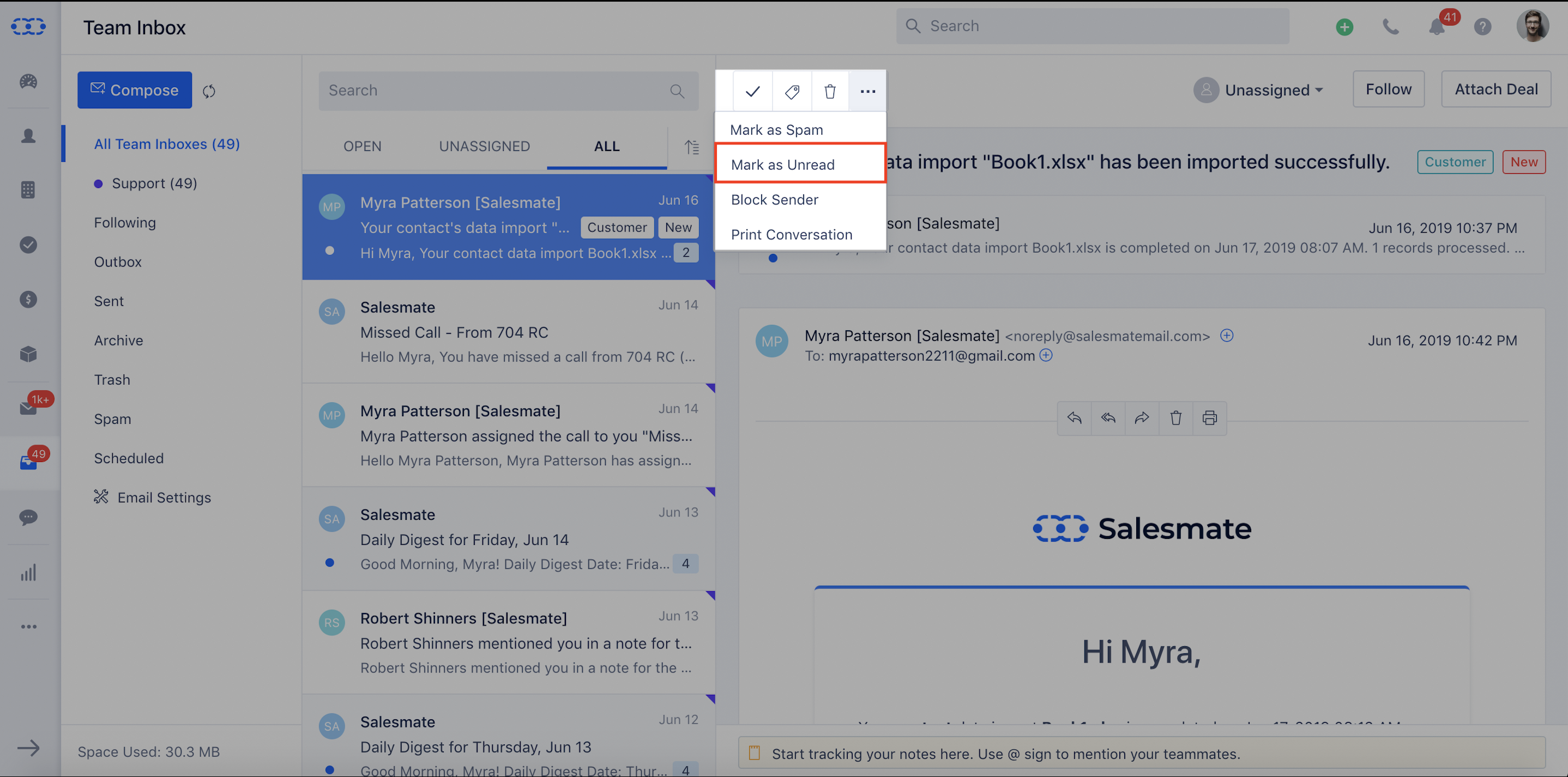Click the Attach Deal button
This screenshot has width=1568, height=777.
click(1496, 89)
